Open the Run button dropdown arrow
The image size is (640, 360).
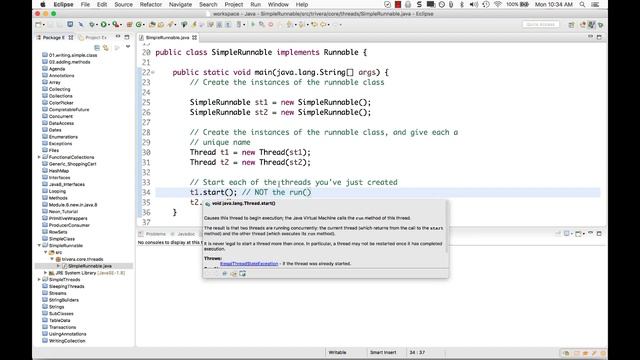[109, 24]
